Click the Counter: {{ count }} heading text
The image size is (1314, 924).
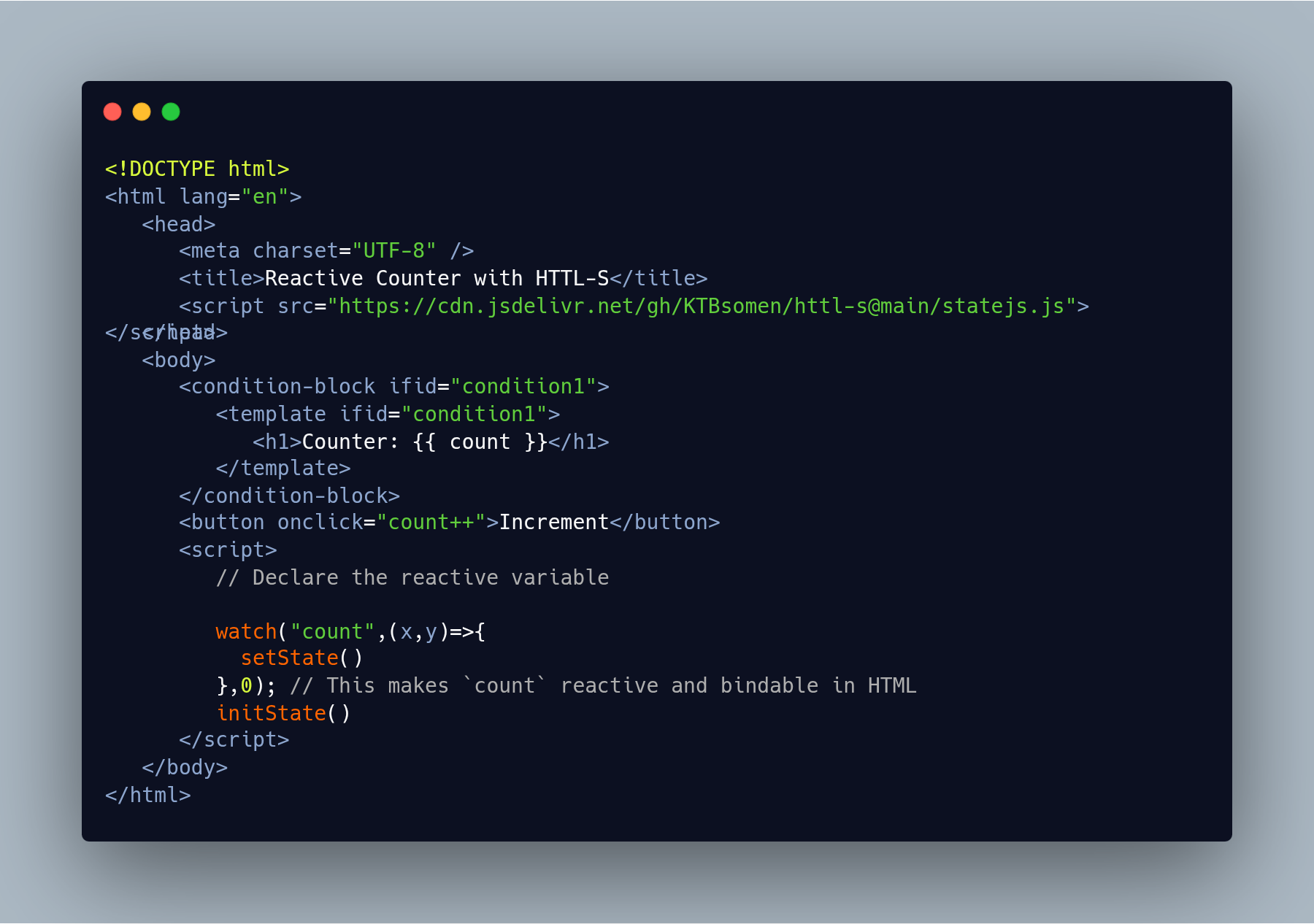coord(425,442)
